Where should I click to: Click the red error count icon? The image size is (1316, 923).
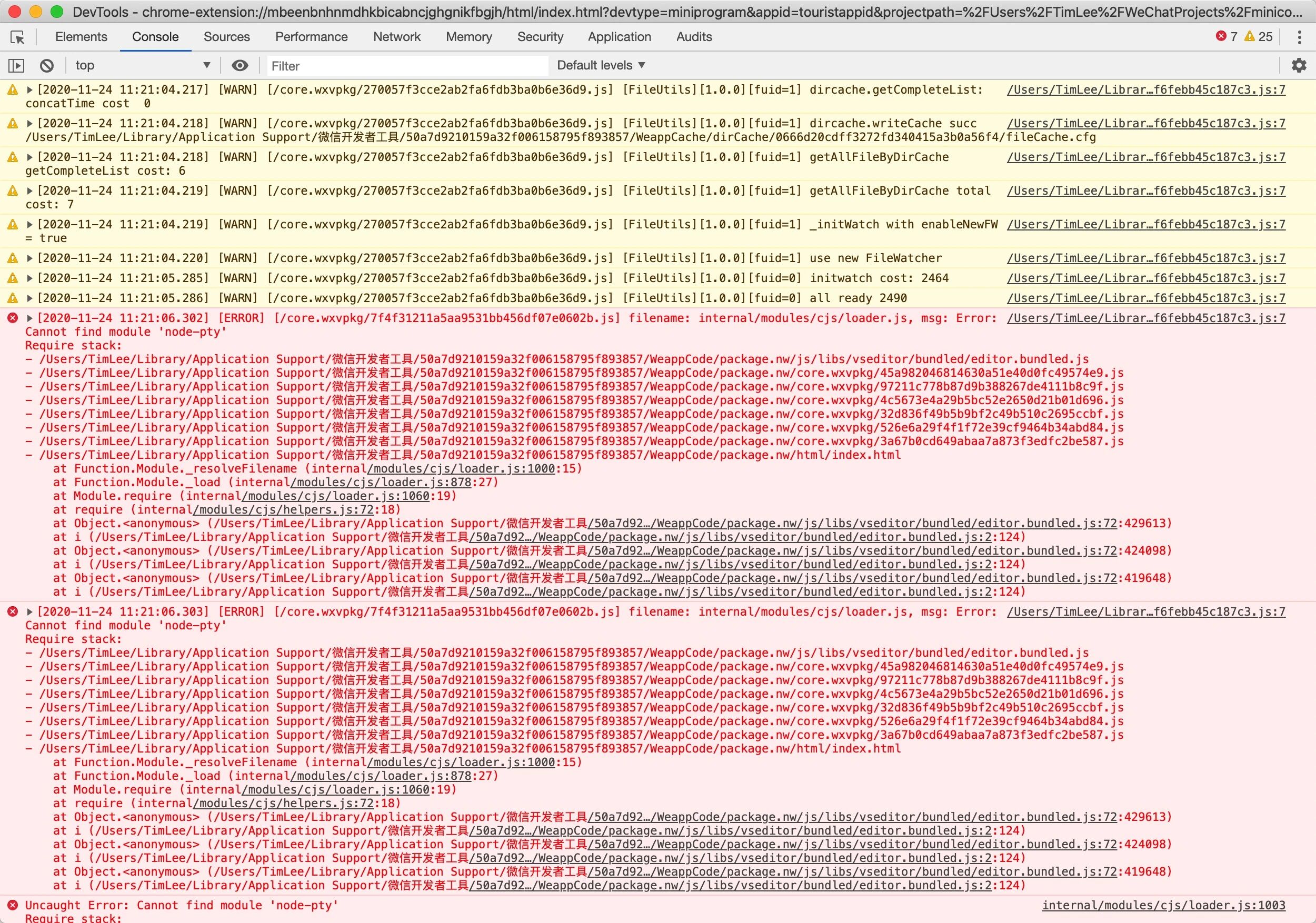pos(1221,36)
